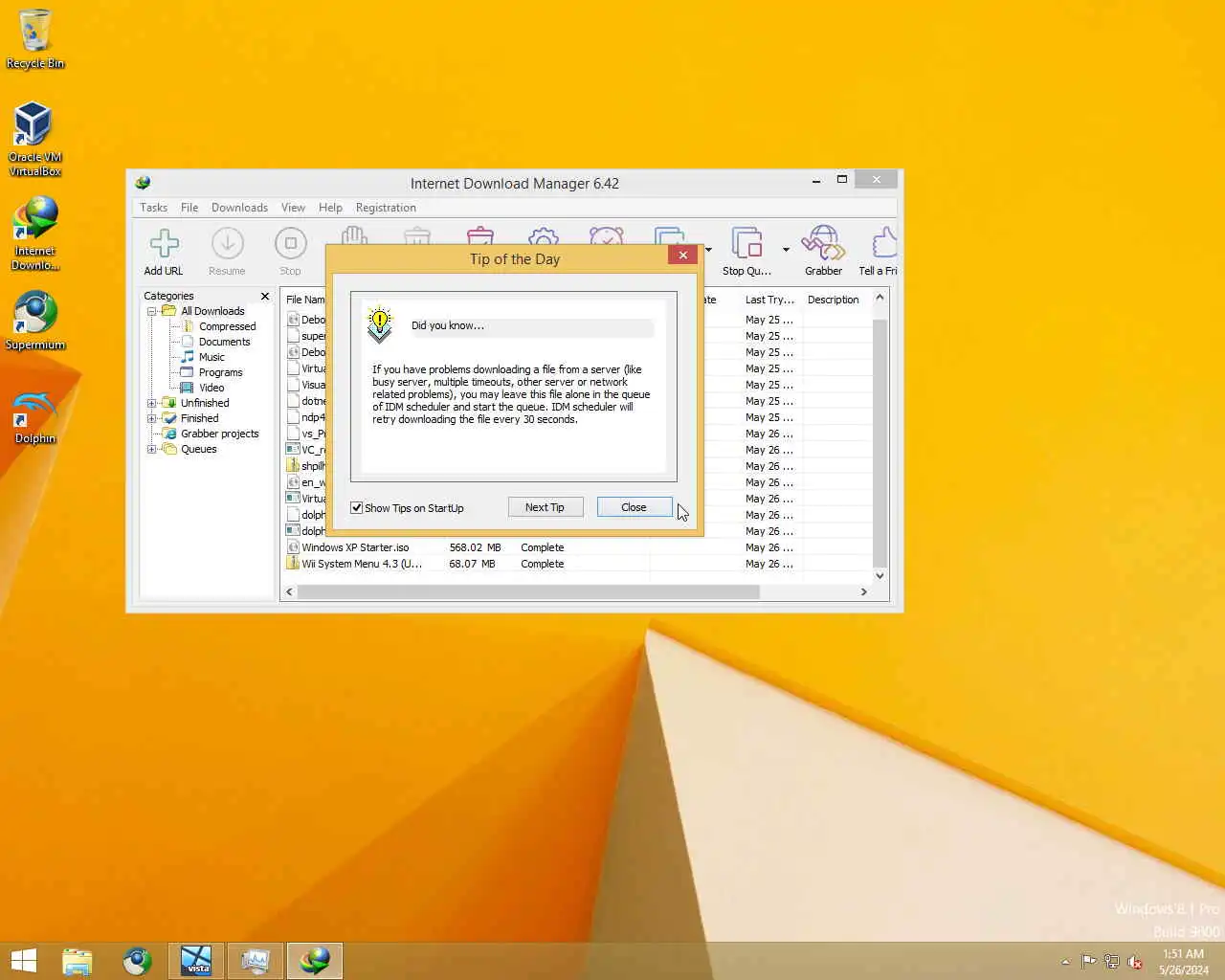Viewport: 1225px width, 980px height.
Task: Click the Action Center flag tray icon
Action: [1089, 962]
